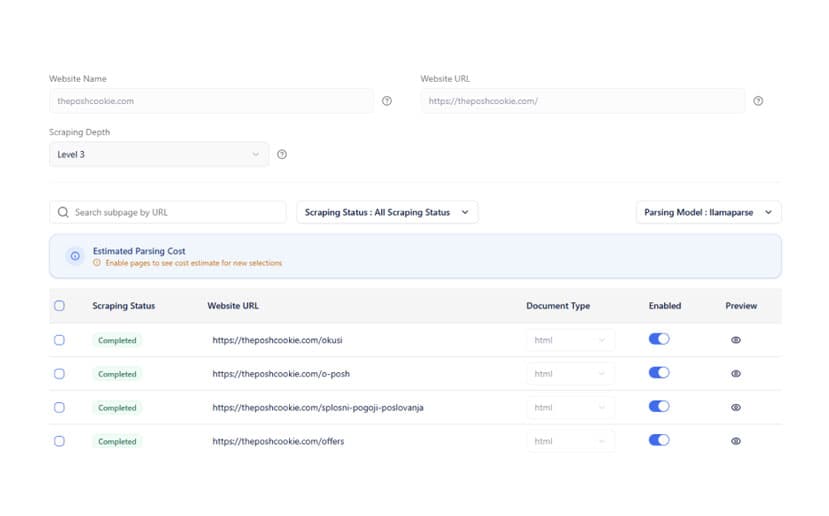Click the theposhcookie.com/o-posh URL

[280, 374]
